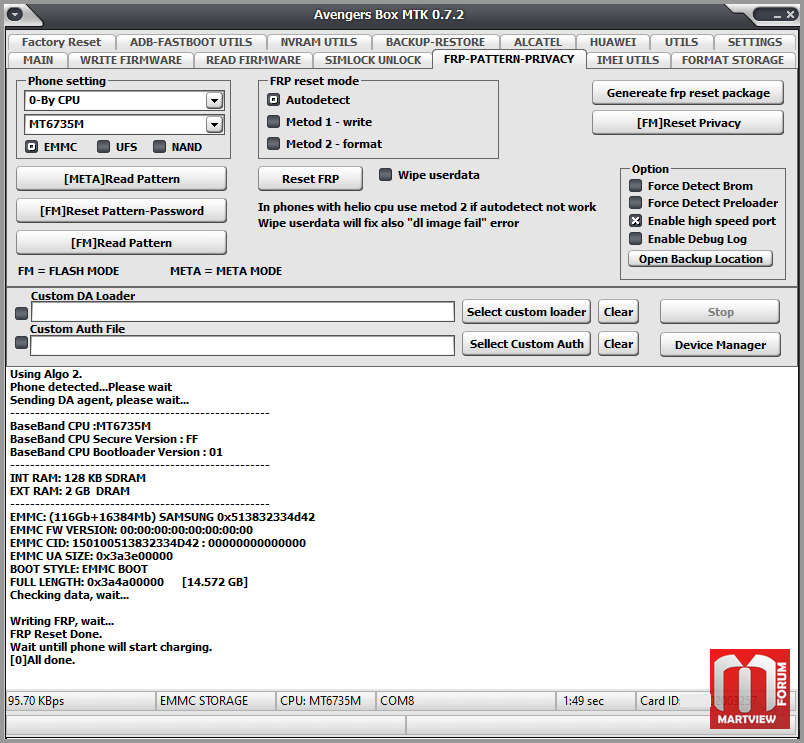
Task: Clear the Custom Auth File field
Action: click(618, 344)
